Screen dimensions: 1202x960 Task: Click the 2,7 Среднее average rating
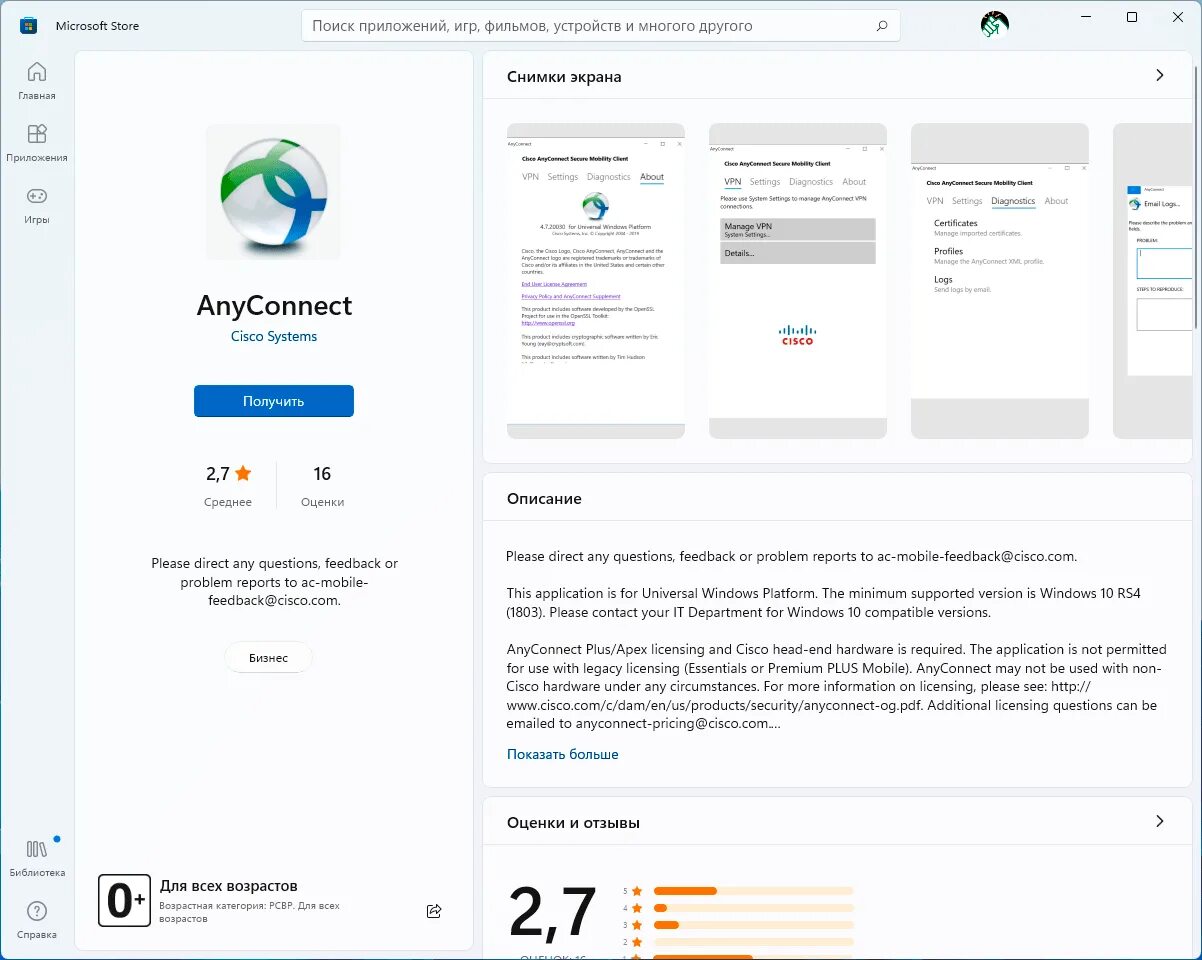pyautogui.click(x=228, y=486)
